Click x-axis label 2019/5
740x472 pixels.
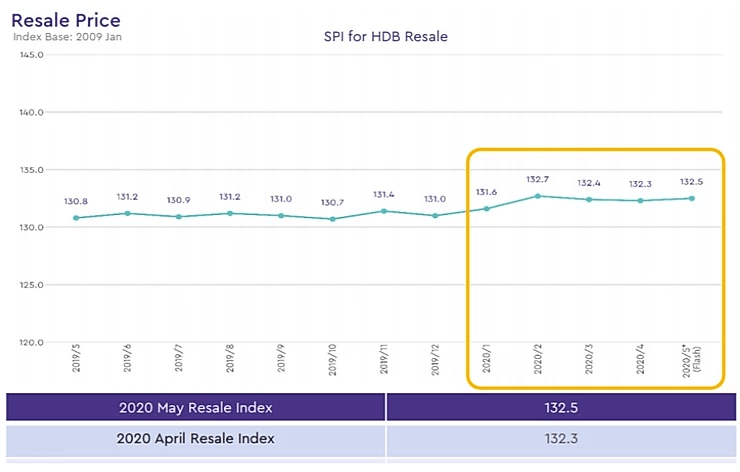click(76, 358)
